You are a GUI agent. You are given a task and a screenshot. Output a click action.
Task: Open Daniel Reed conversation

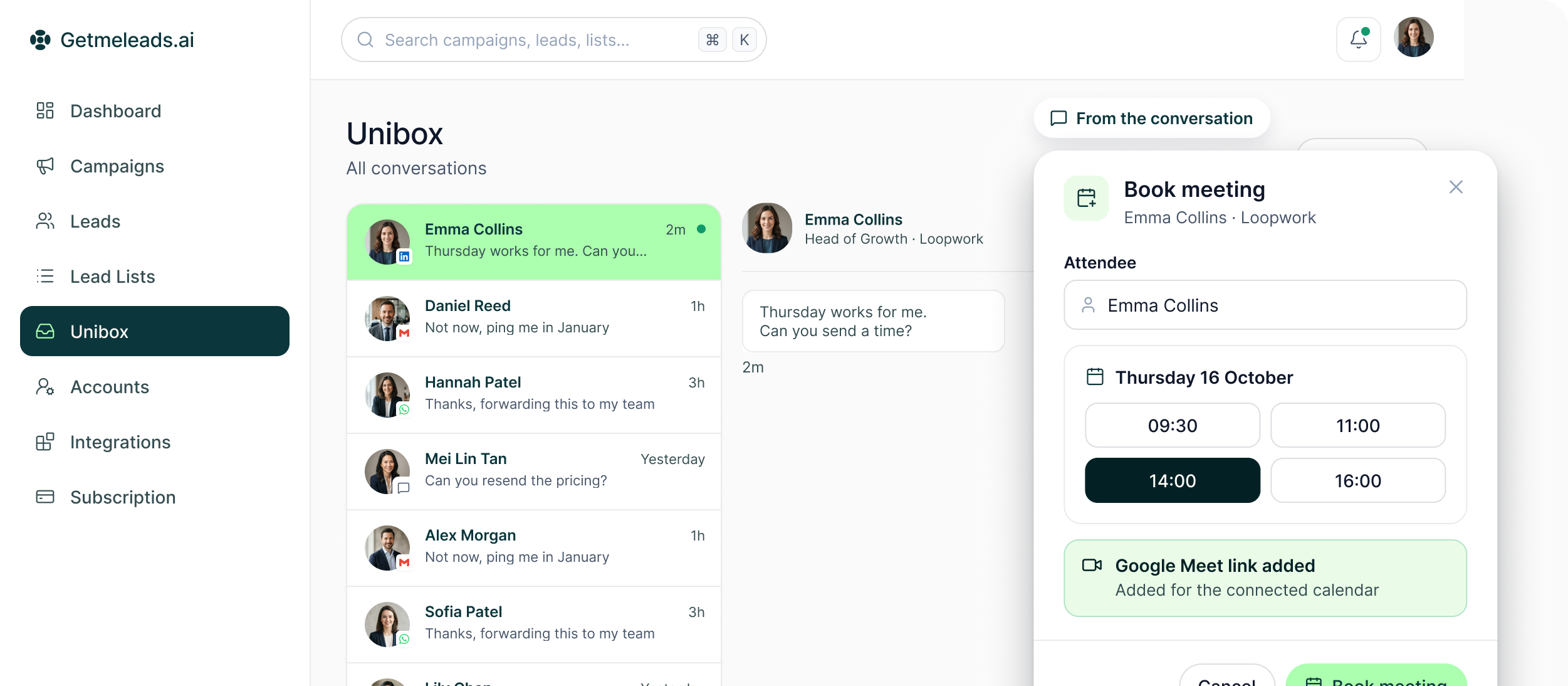[534, 319]
